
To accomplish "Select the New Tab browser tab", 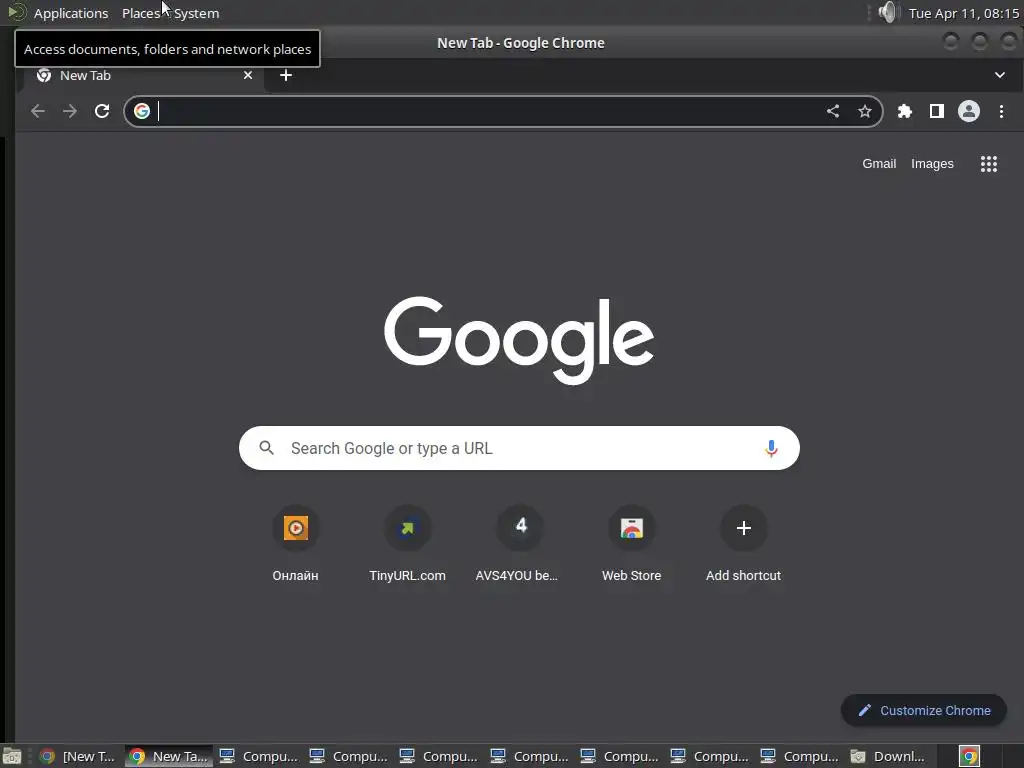I will 144,76.
